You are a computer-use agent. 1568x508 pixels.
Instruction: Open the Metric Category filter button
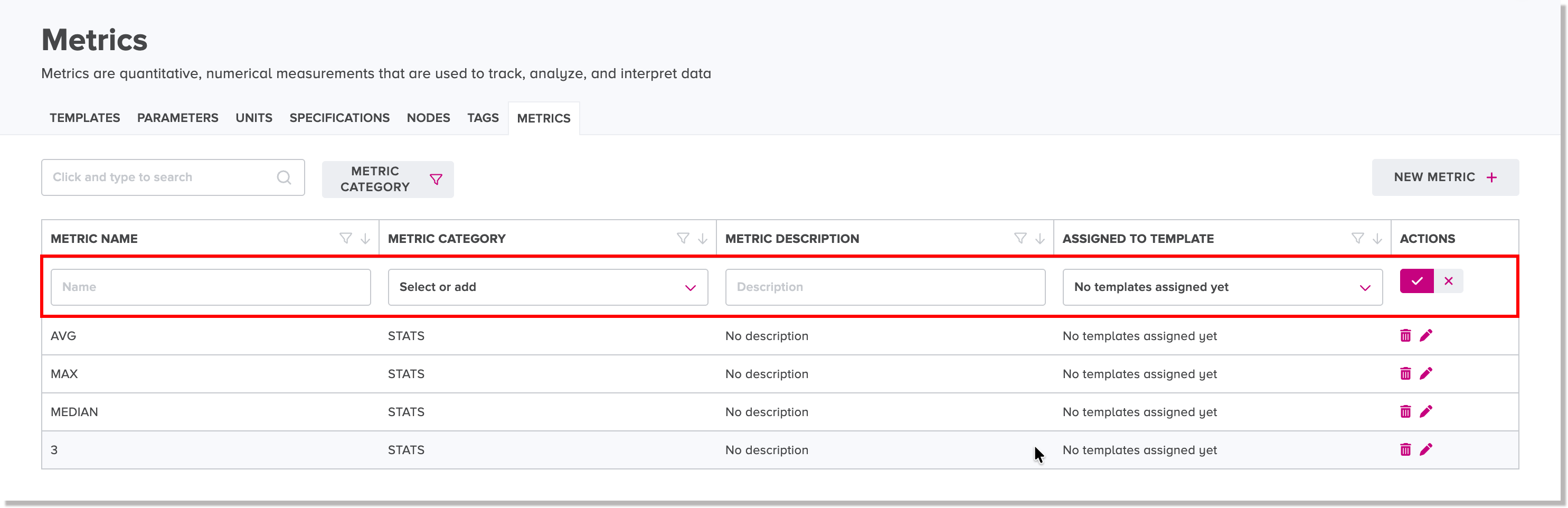[x=388, y=179]
